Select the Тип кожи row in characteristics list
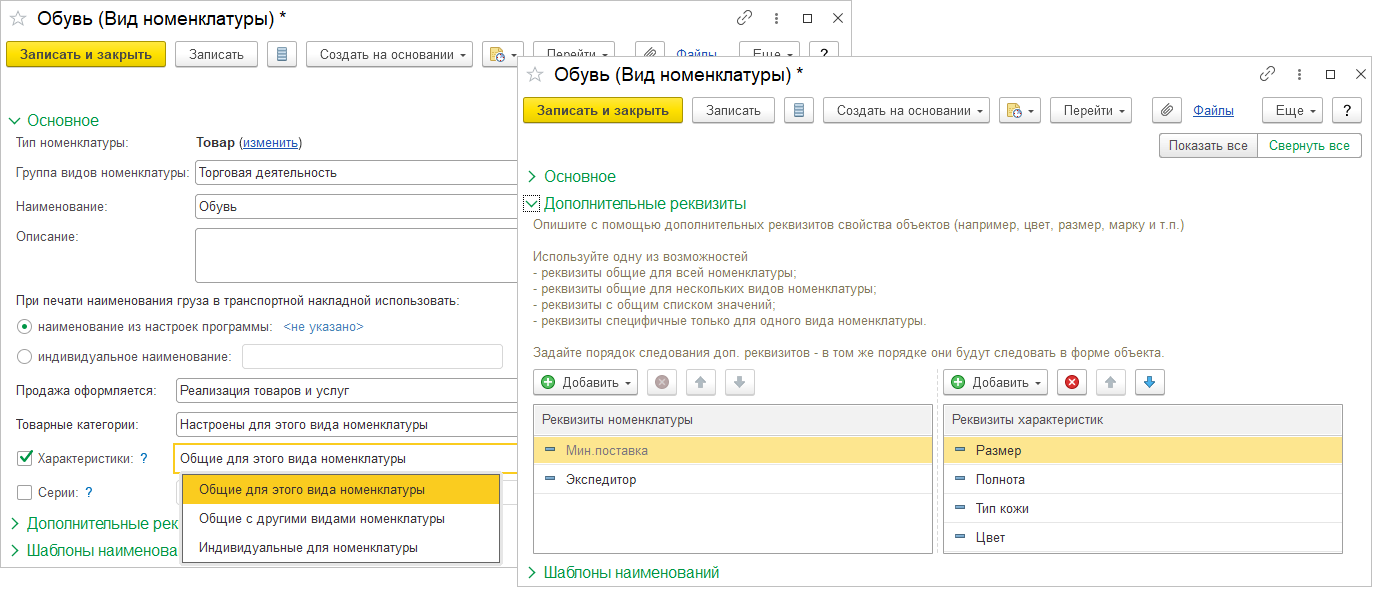The width and height of the screenshot is (1376, 589). point(1002,509)
